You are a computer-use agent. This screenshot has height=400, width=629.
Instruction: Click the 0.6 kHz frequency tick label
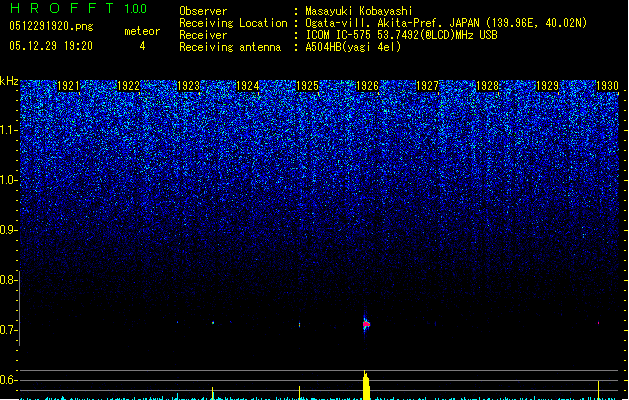click(9, 380)
